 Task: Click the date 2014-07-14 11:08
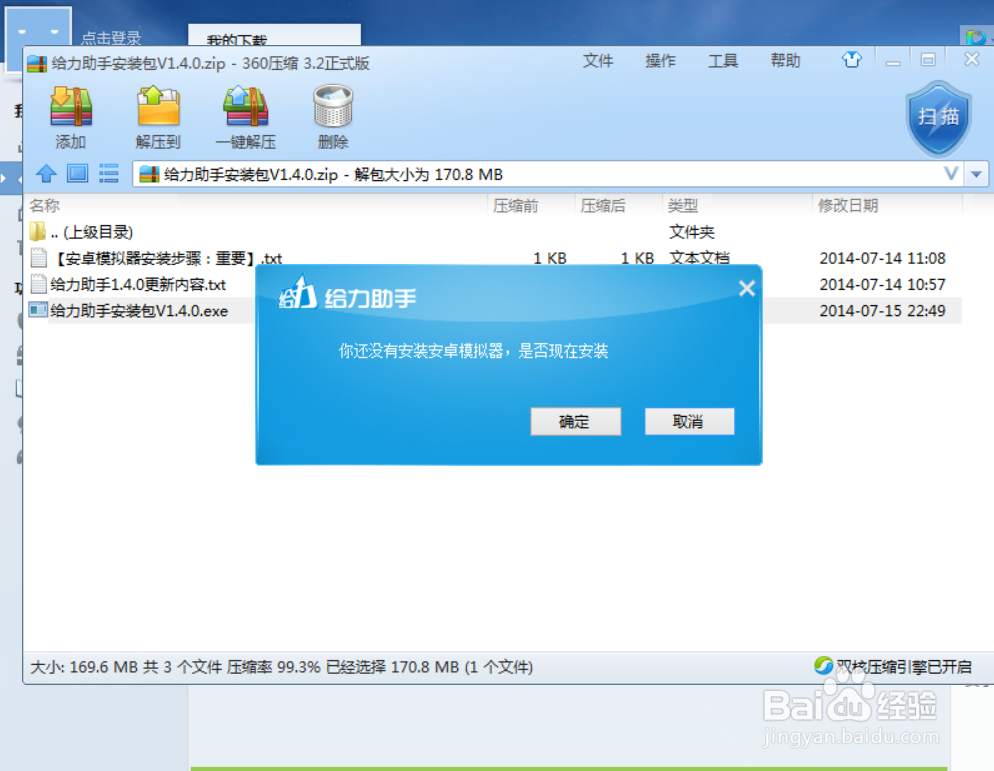click(882, 258)
